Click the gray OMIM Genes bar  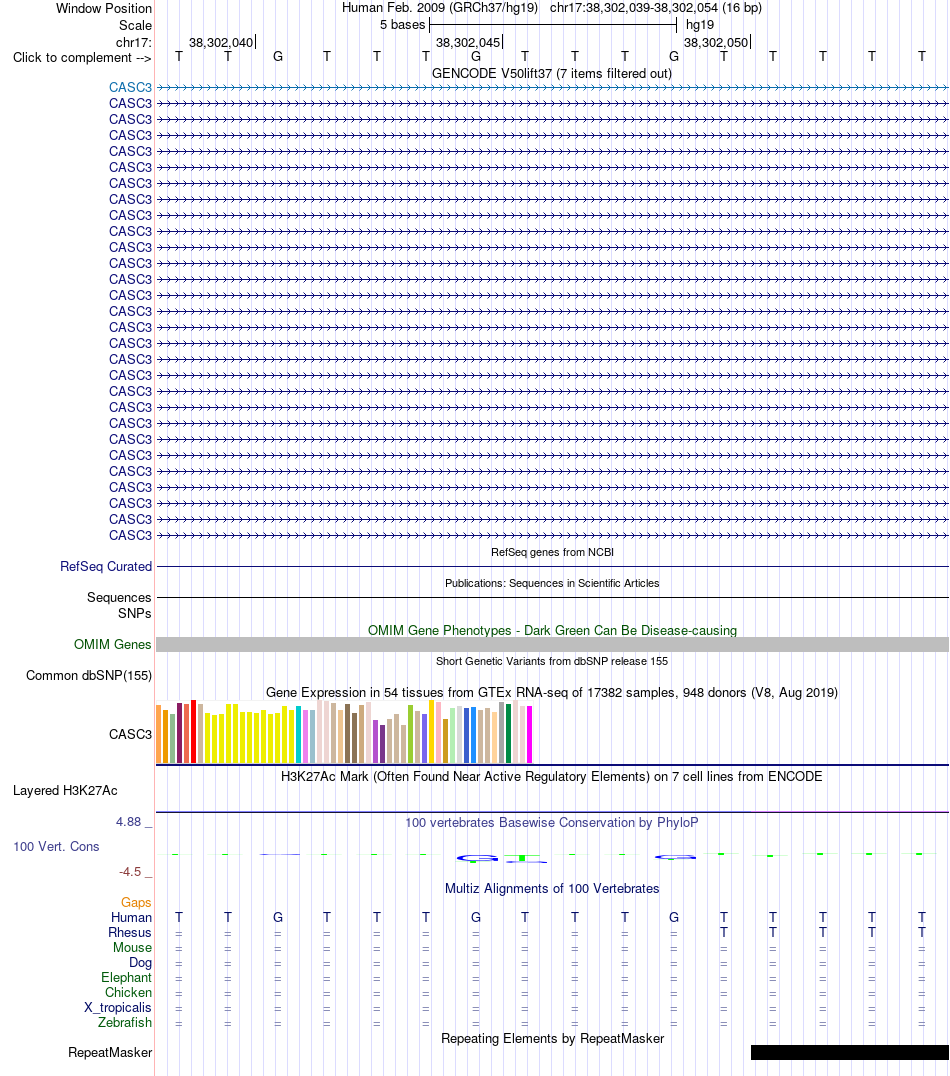552,644
